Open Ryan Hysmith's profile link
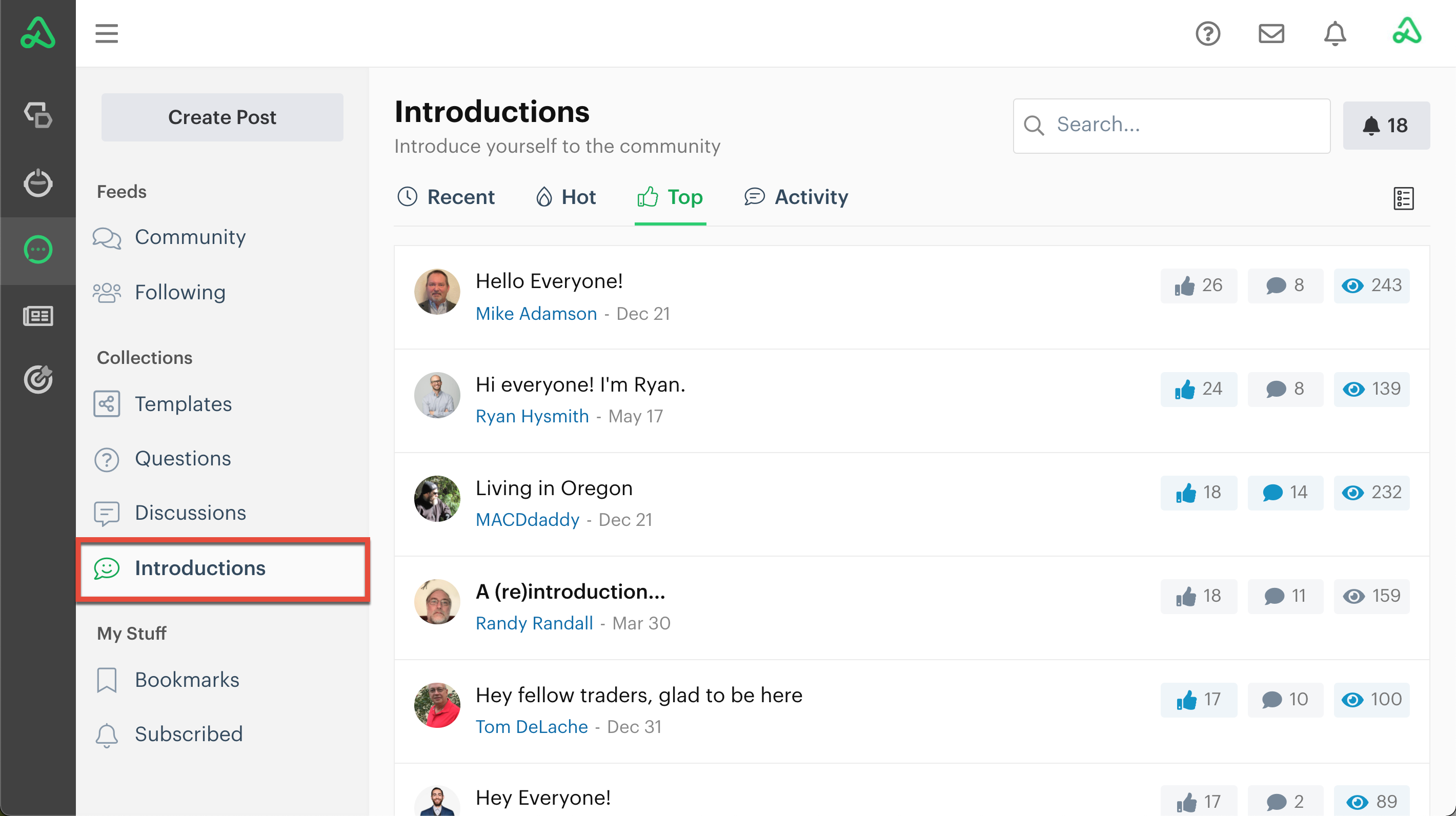This screenshot has height=816, width=1456. [532, 417]
